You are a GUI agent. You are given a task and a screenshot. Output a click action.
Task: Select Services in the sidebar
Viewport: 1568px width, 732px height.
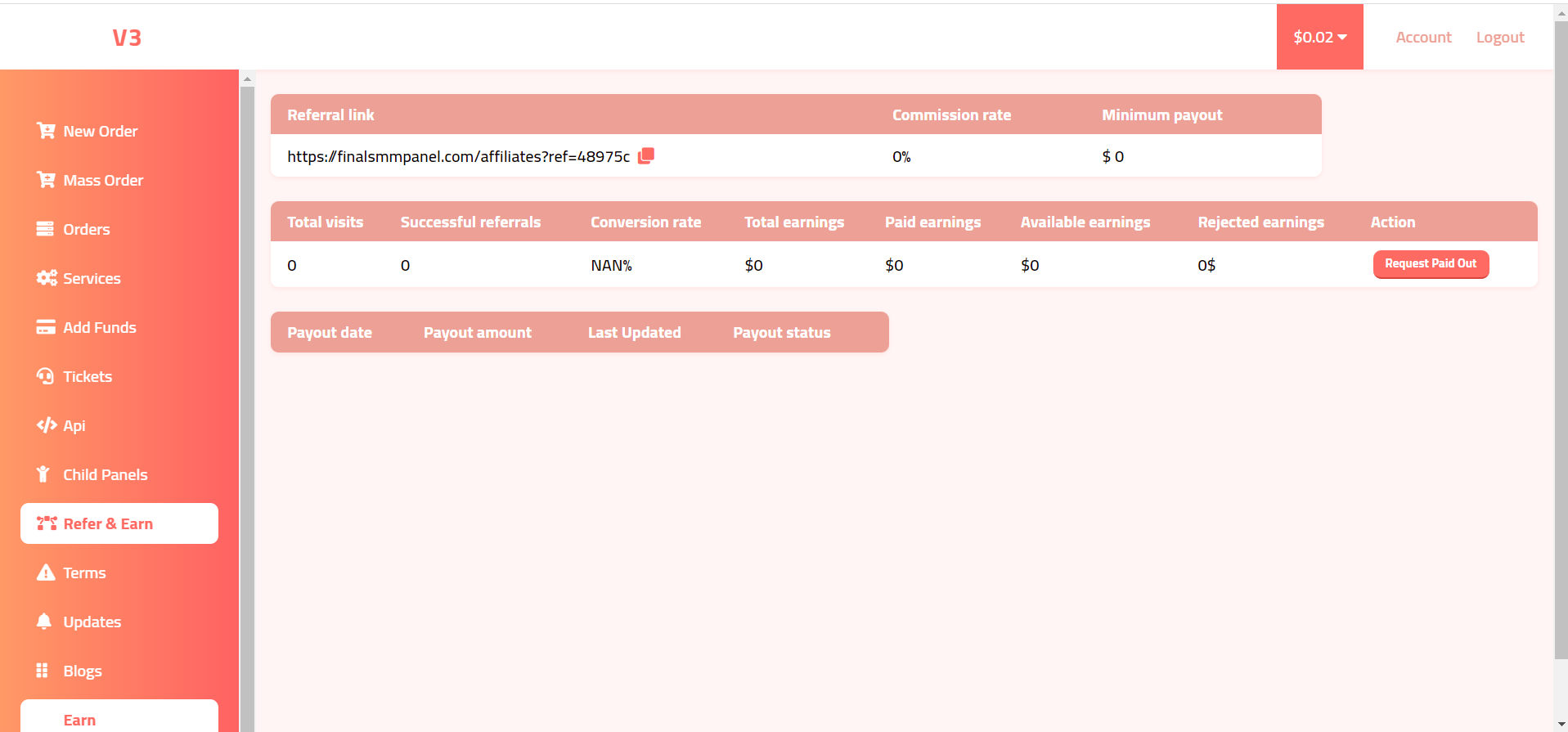point(119,278)
